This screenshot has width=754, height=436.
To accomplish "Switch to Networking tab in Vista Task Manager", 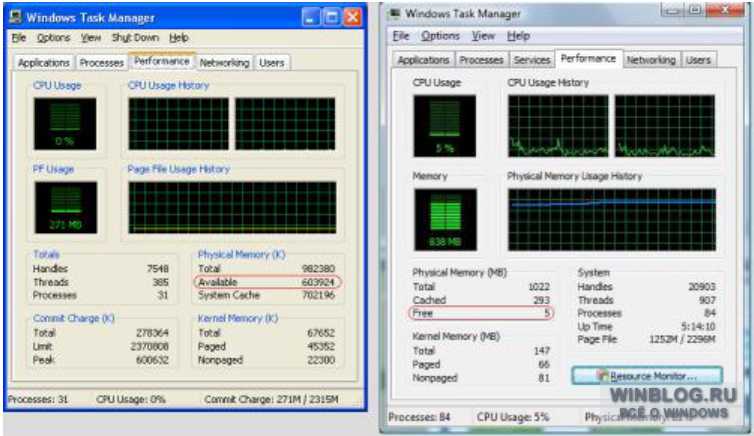I will tap(651, 60).
